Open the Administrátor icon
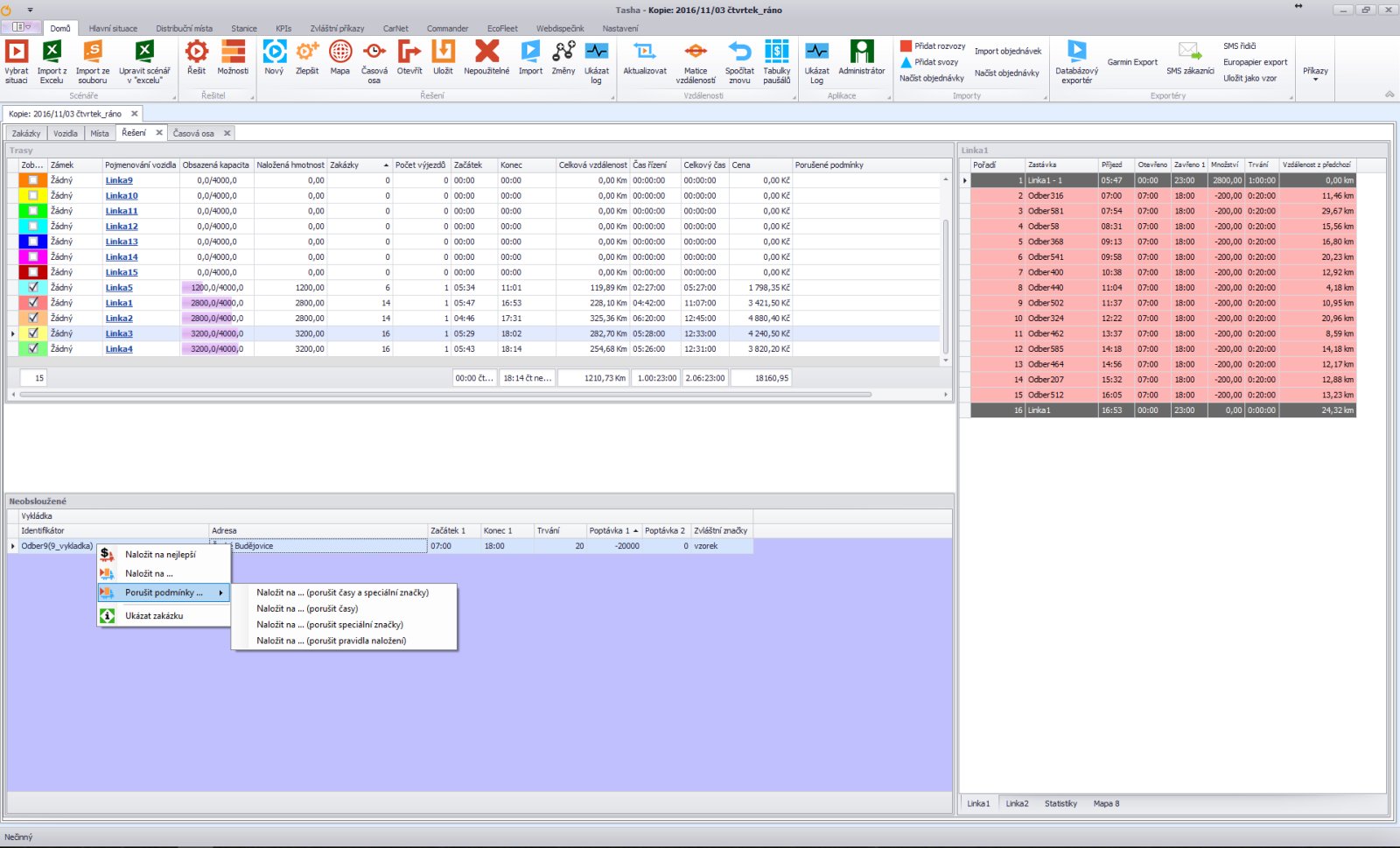The height and width of the screenshot is (848, 1400). (x=862, y=52)
